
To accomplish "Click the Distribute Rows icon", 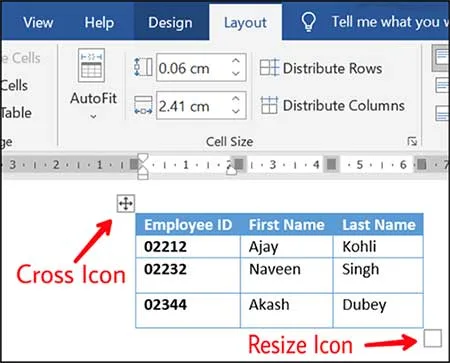I will (269, 68).
